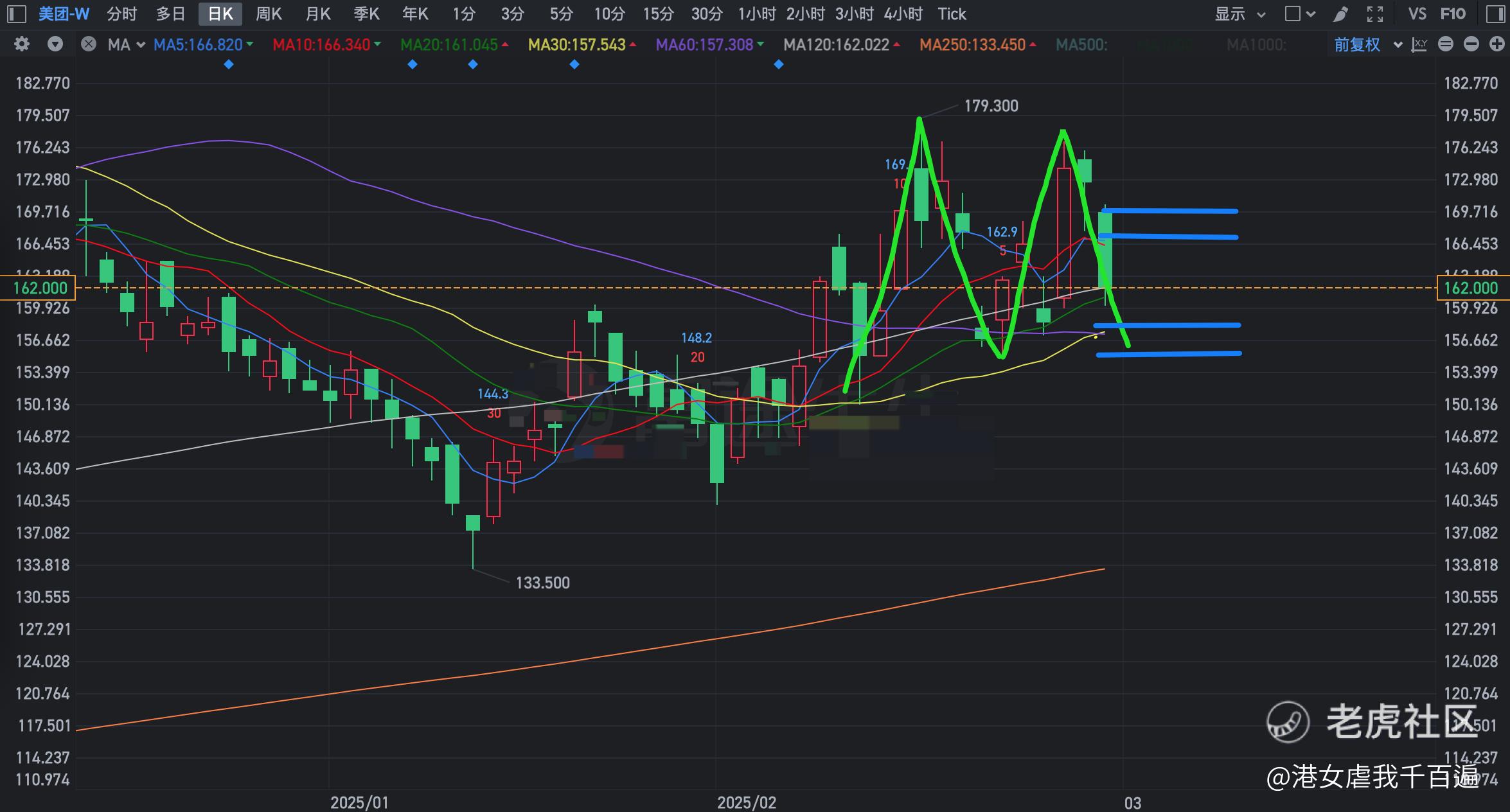This screenshot has height=812, width=1510.
Task: Open the indicator settings gear
Action: point(22,44)
